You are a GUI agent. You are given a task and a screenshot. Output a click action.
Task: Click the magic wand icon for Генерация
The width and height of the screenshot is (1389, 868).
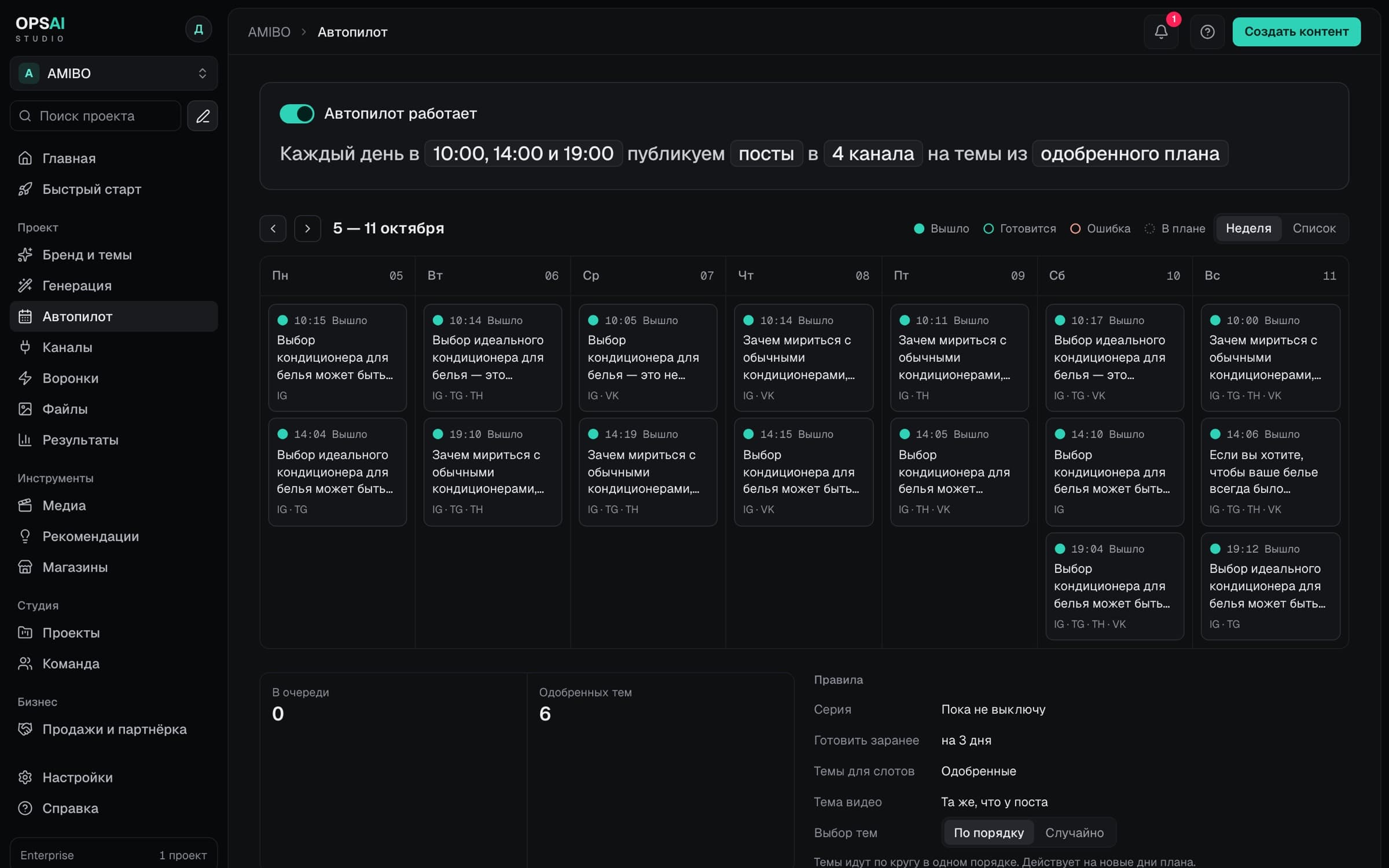(25, 285)
